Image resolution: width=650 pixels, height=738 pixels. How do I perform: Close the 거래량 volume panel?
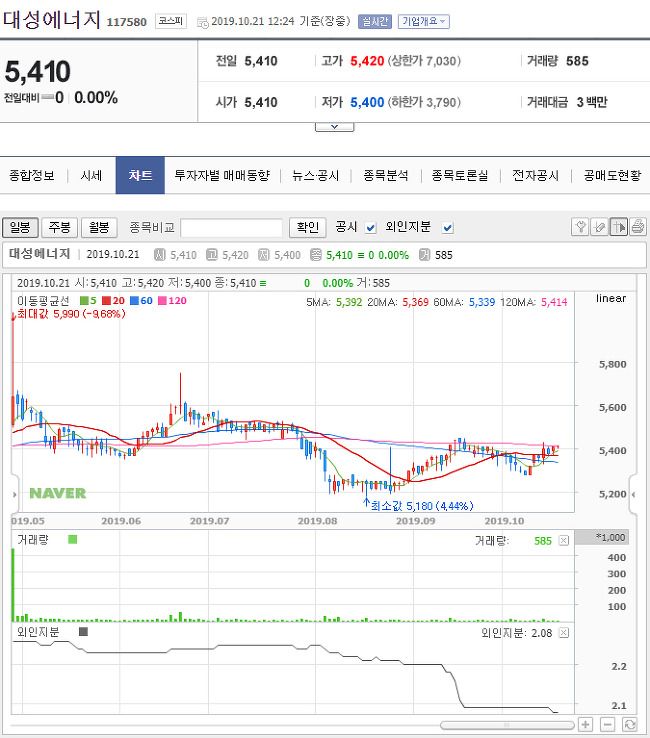[x=563, y=540]
